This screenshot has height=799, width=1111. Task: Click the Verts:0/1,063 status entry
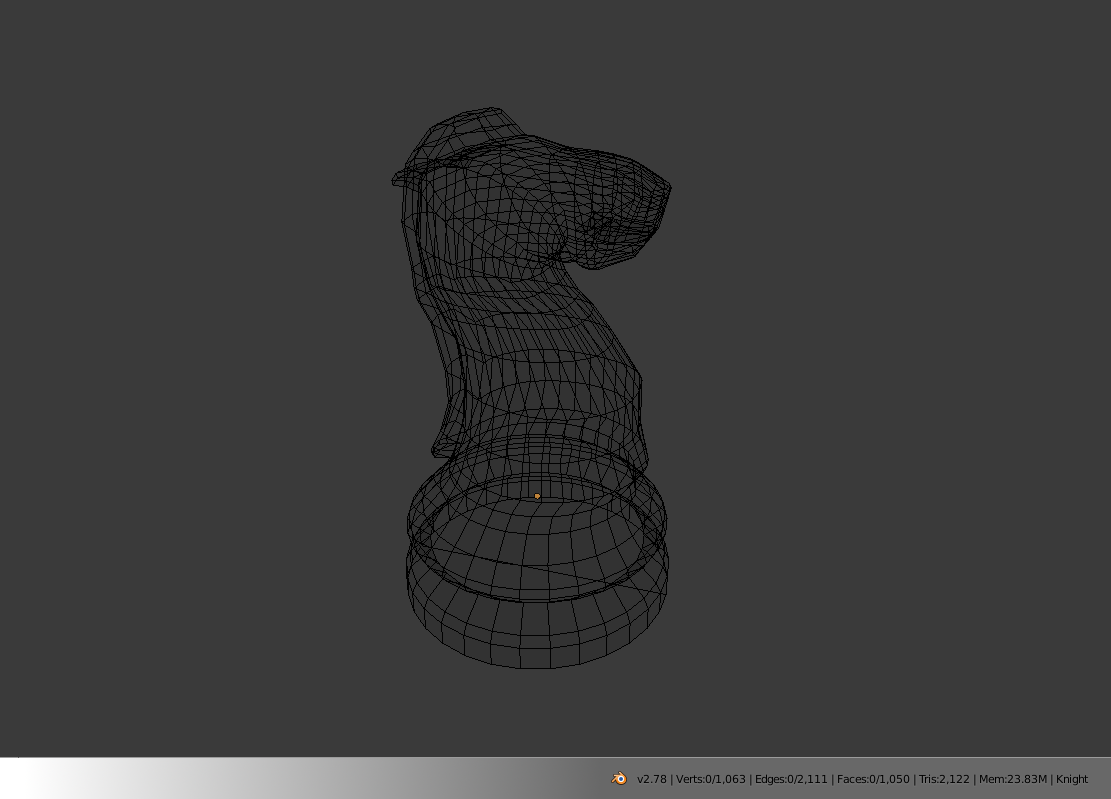click(x=711, y=779)
